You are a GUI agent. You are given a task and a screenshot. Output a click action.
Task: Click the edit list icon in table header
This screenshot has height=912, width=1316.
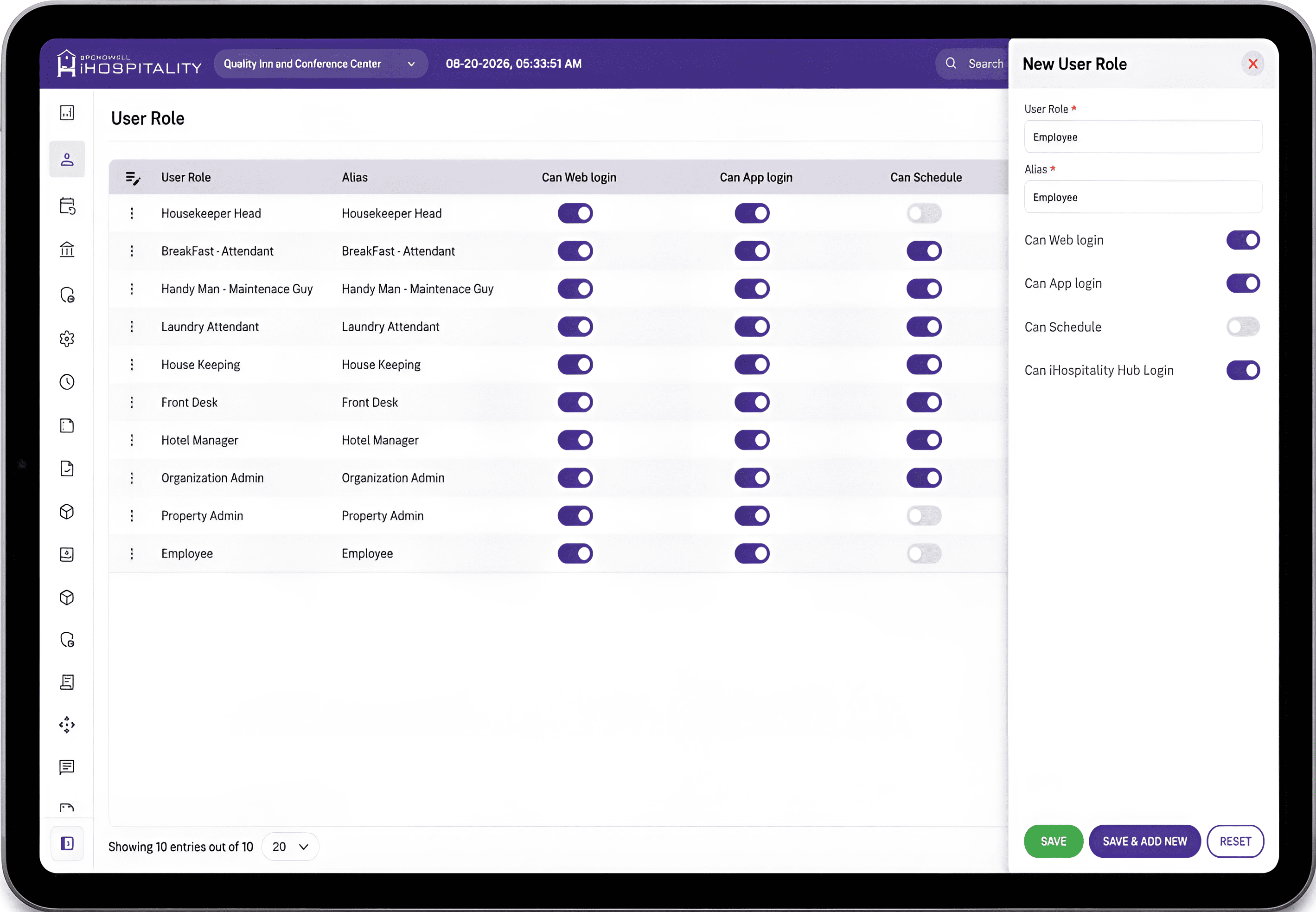tap(133, 178)
